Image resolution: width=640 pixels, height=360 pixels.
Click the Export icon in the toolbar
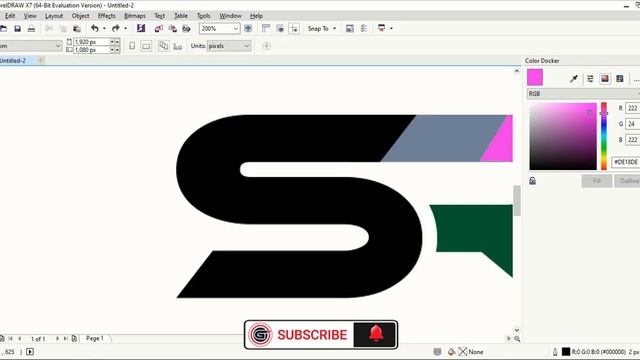point(172,29)
